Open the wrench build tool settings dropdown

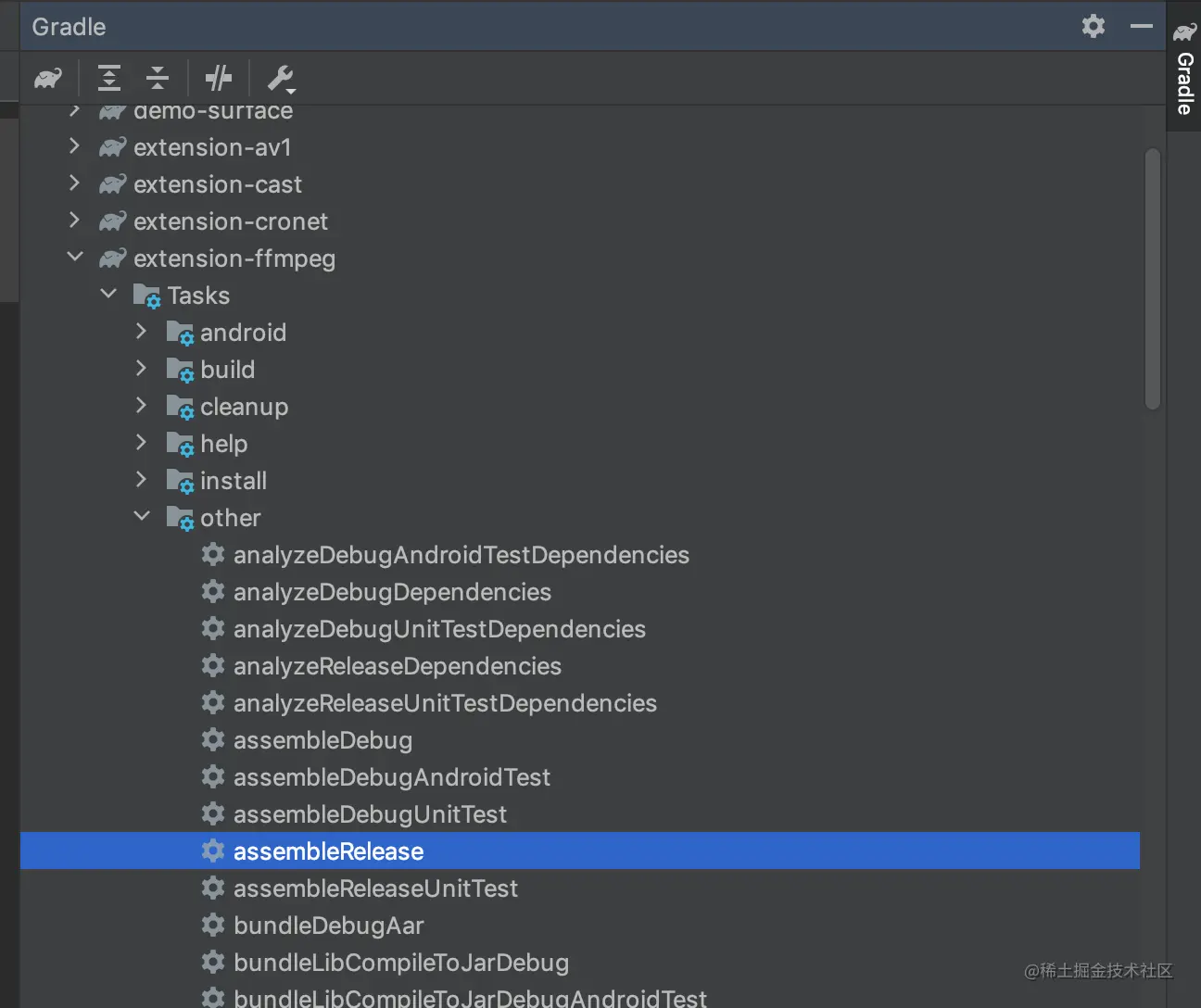[281, 80]
